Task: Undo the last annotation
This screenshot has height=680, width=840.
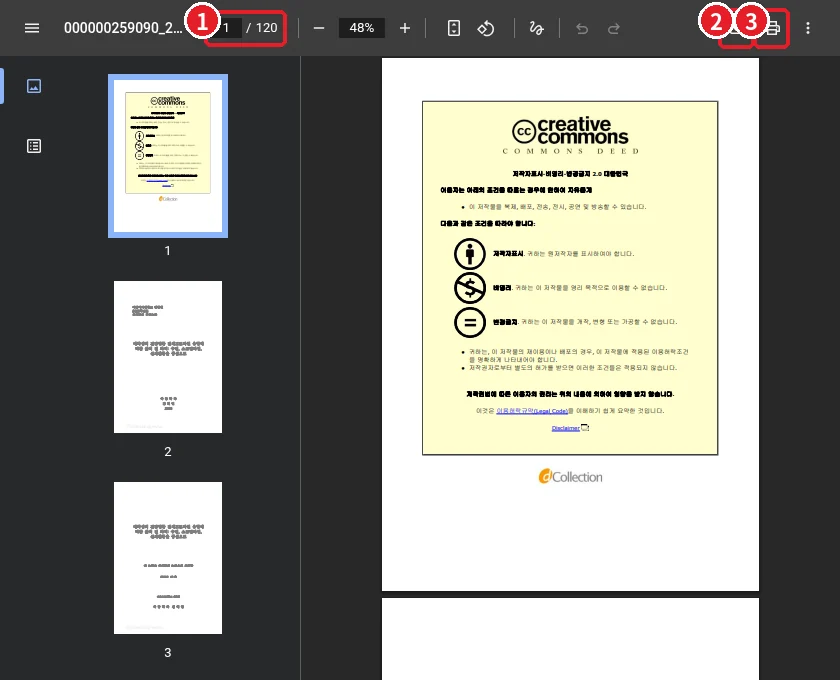Action: [x=582, y=28]
